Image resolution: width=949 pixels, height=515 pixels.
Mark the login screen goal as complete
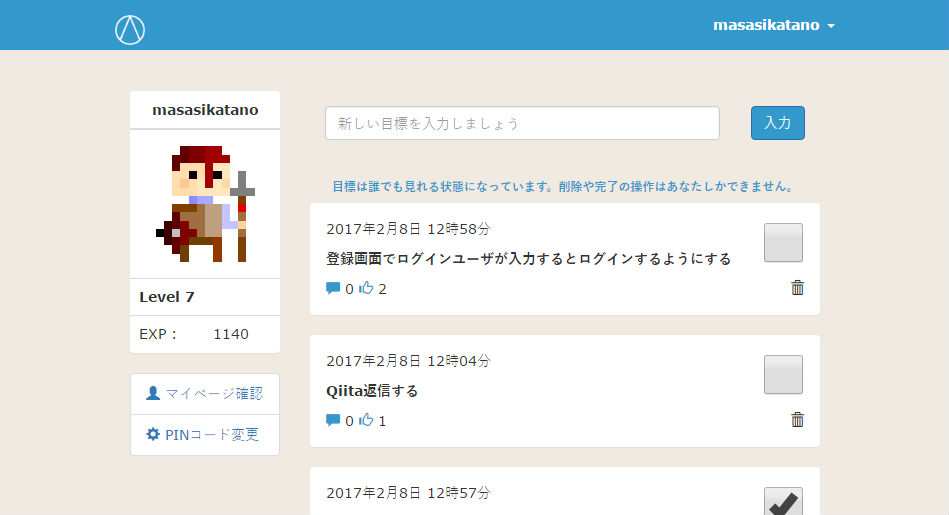(x=783, y=243)
